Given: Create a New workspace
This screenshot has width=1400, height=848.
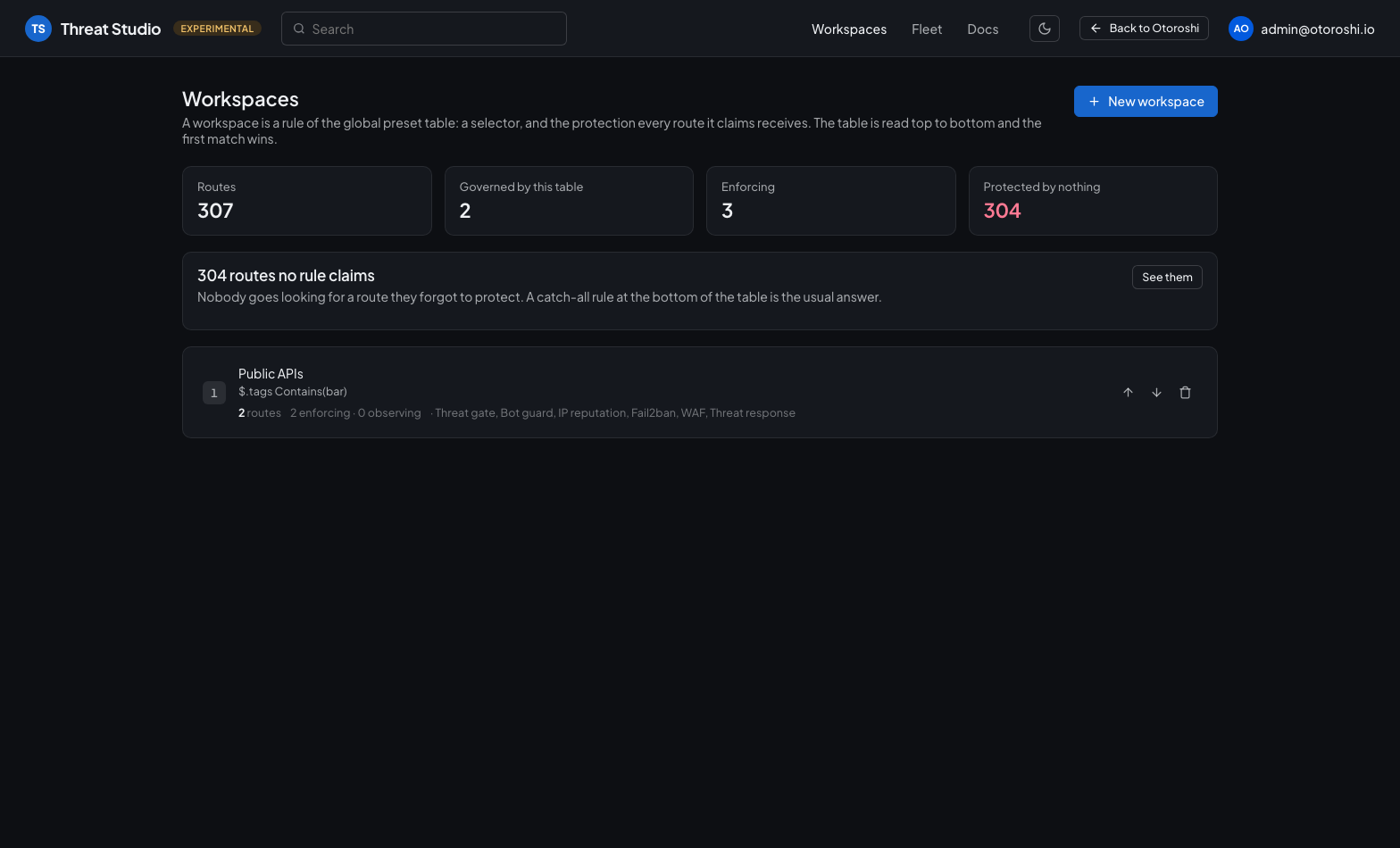Looking at the screenshot, I should click(1146, 101).
